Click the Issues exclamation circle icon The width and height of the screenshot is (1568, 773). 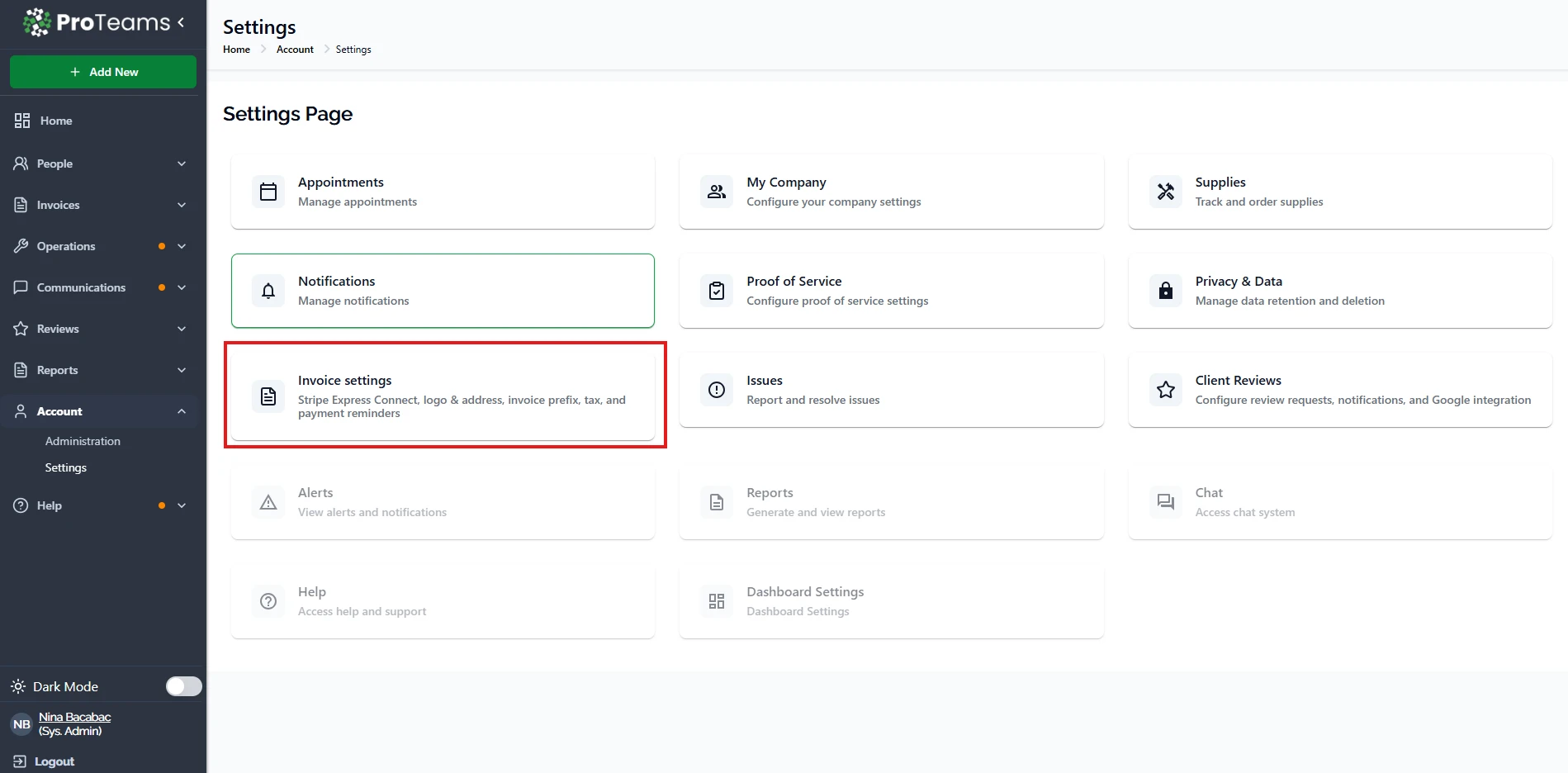pyautogui.click(x=717, y=390)
